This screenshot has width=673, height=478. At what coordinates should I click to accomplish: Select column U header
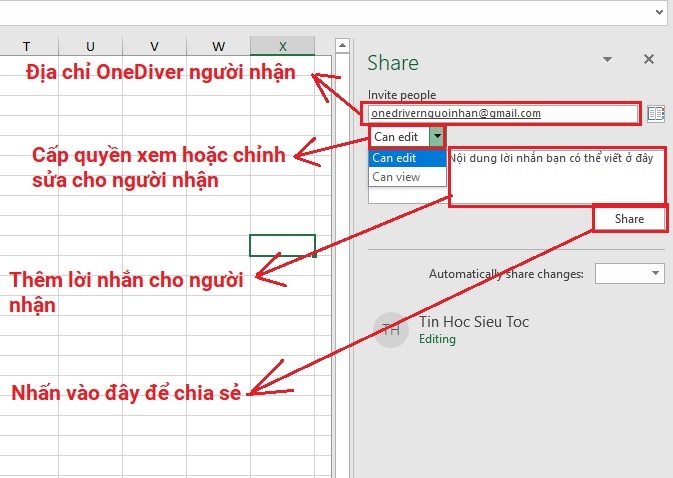click(90, 46)
